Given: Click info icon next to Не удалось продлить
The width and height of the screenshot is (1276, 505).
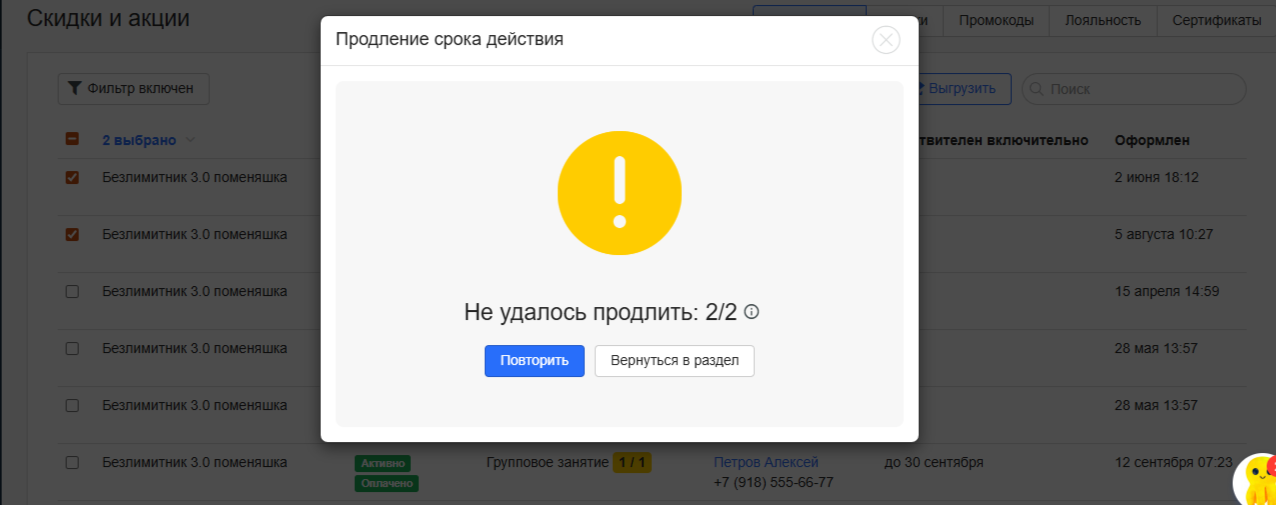Looking at the screenshot, I should pos(752,312).
